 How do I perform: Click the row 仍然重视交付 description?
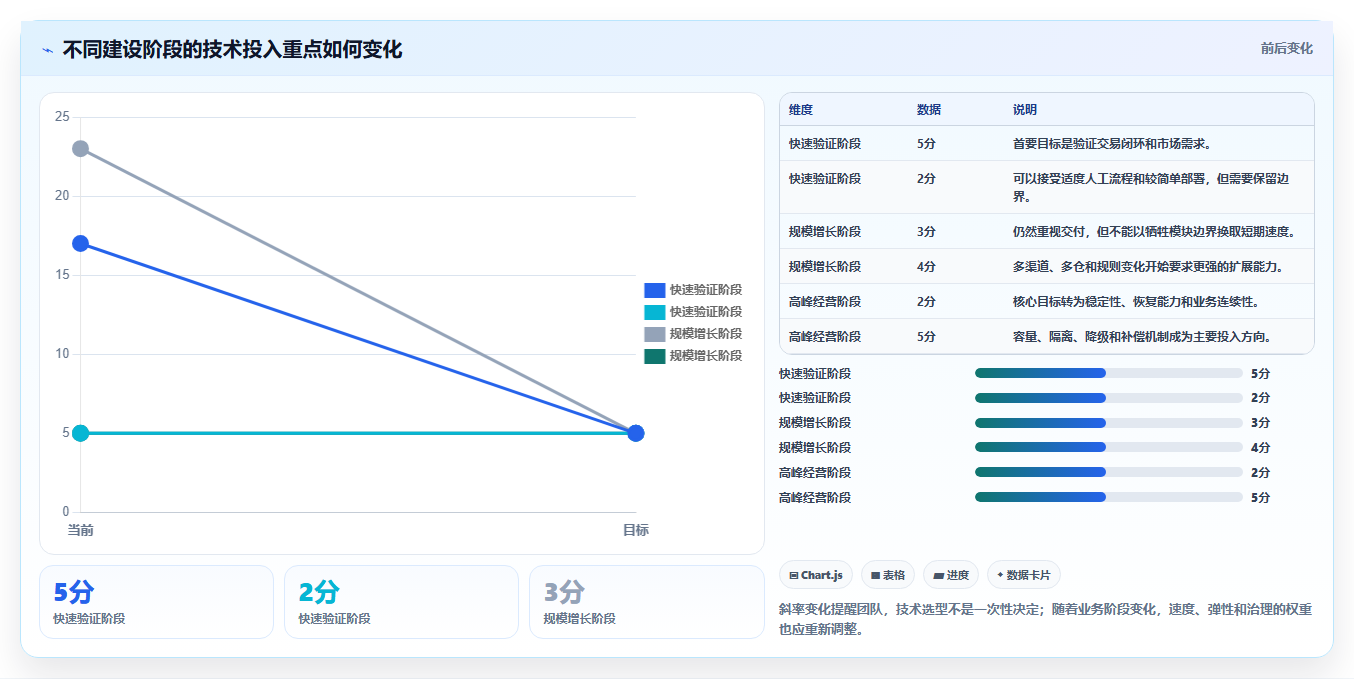point(1154,232)
